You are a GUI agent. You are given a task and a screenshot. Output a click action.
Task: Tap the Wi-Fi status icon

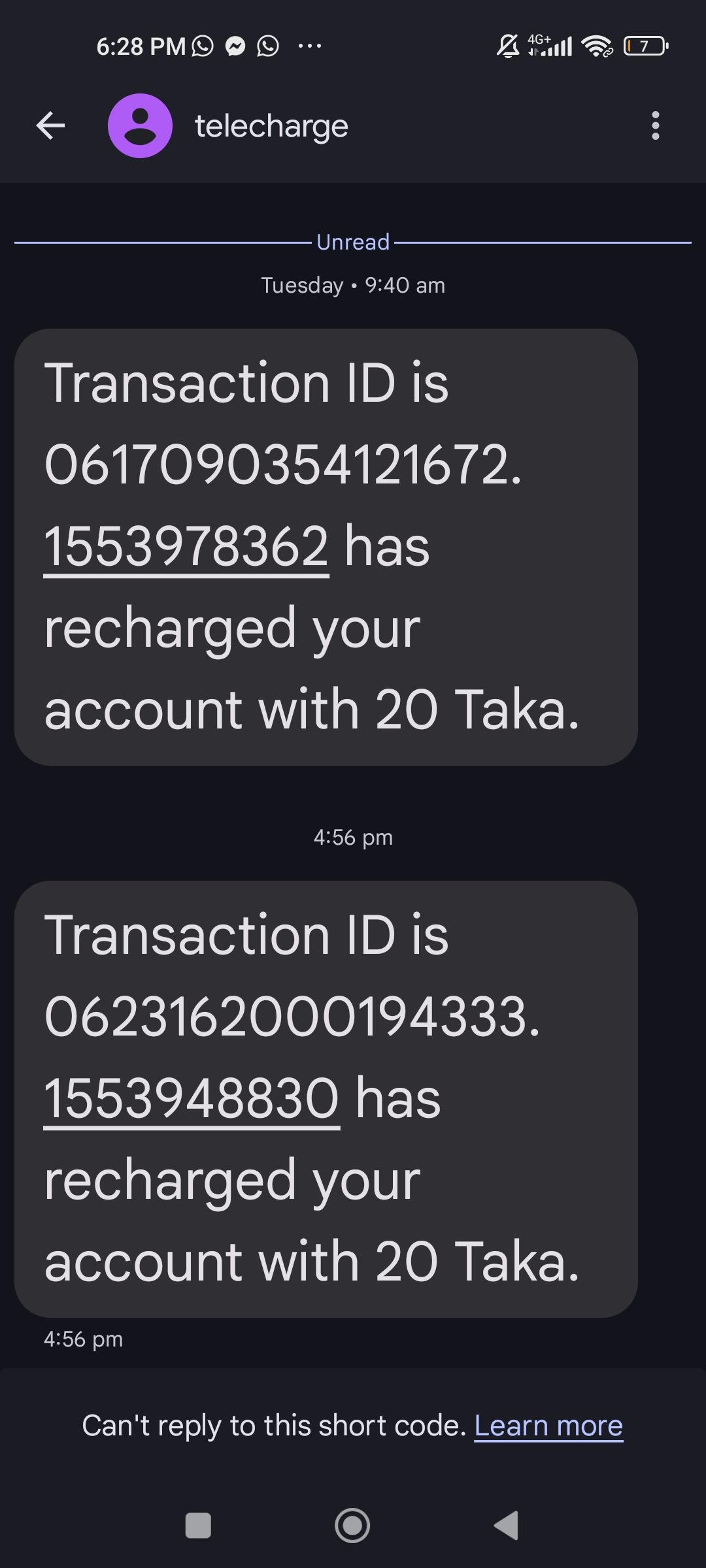click(x=597, y=46)
